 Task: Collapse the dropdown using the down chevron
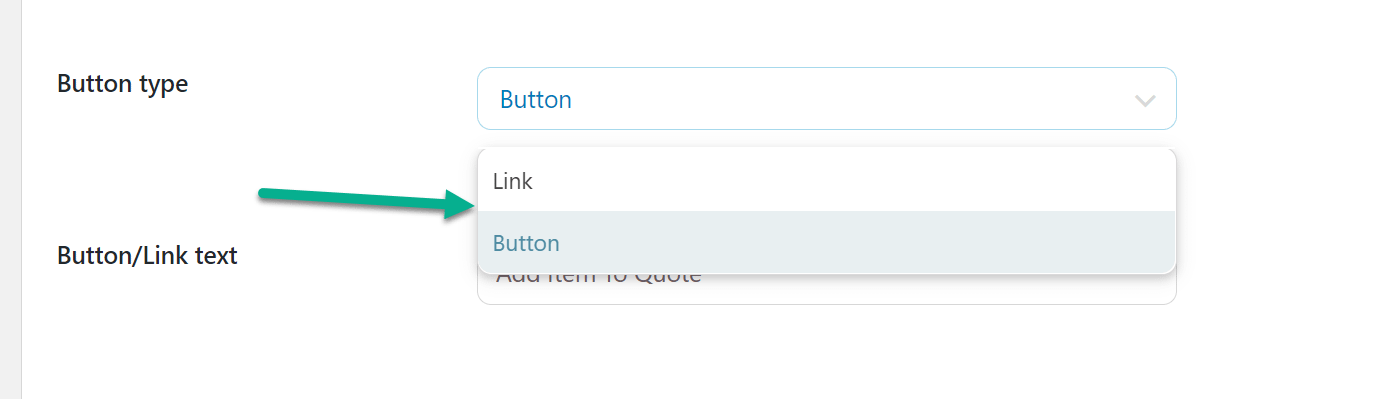tap(1145, 100)
